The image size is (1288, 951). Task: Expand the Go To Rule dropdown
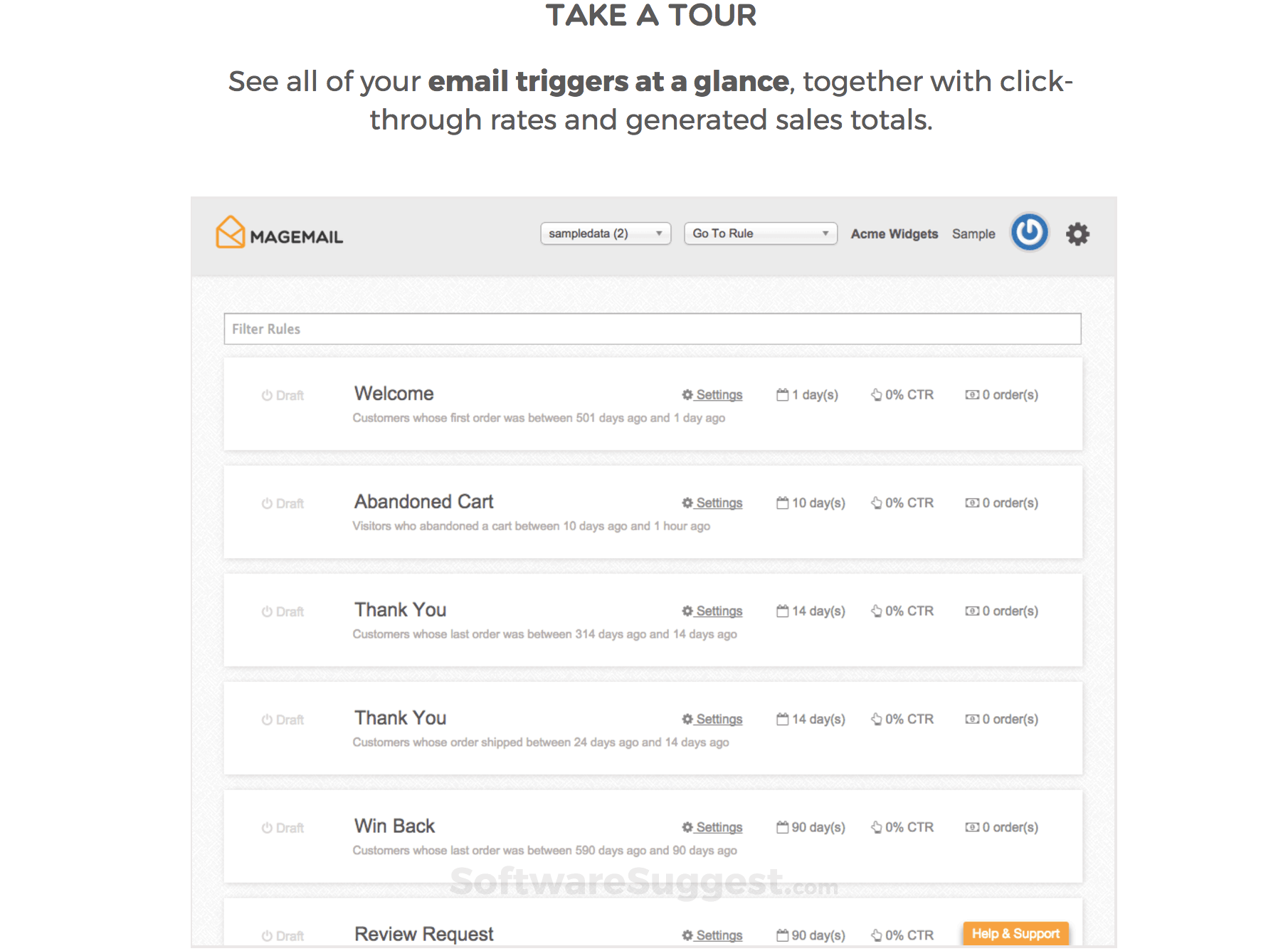759,233
